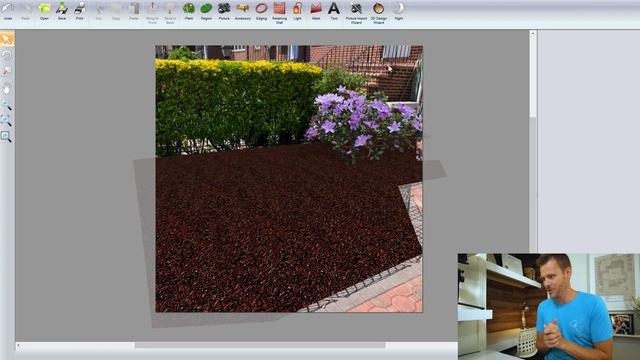
Task: Click the zoom in magnifier tool
Action: pos(7,105)
